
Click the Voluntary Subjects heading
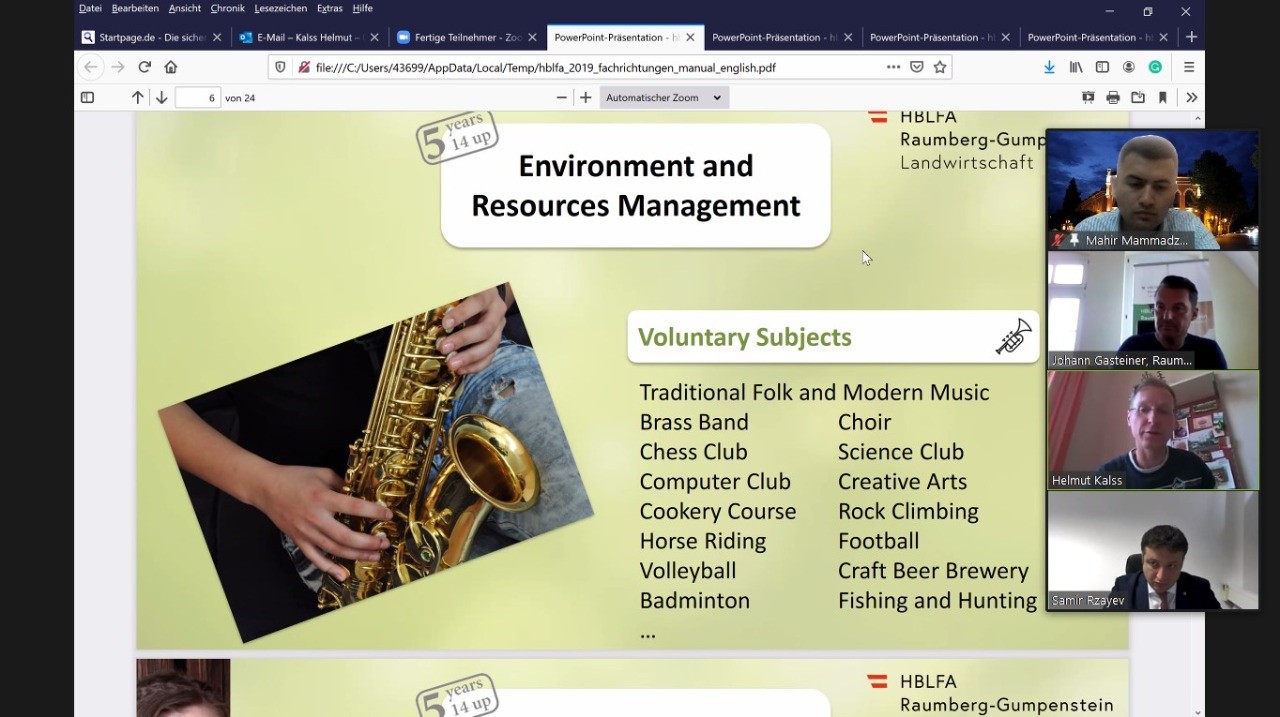[745, 337]
